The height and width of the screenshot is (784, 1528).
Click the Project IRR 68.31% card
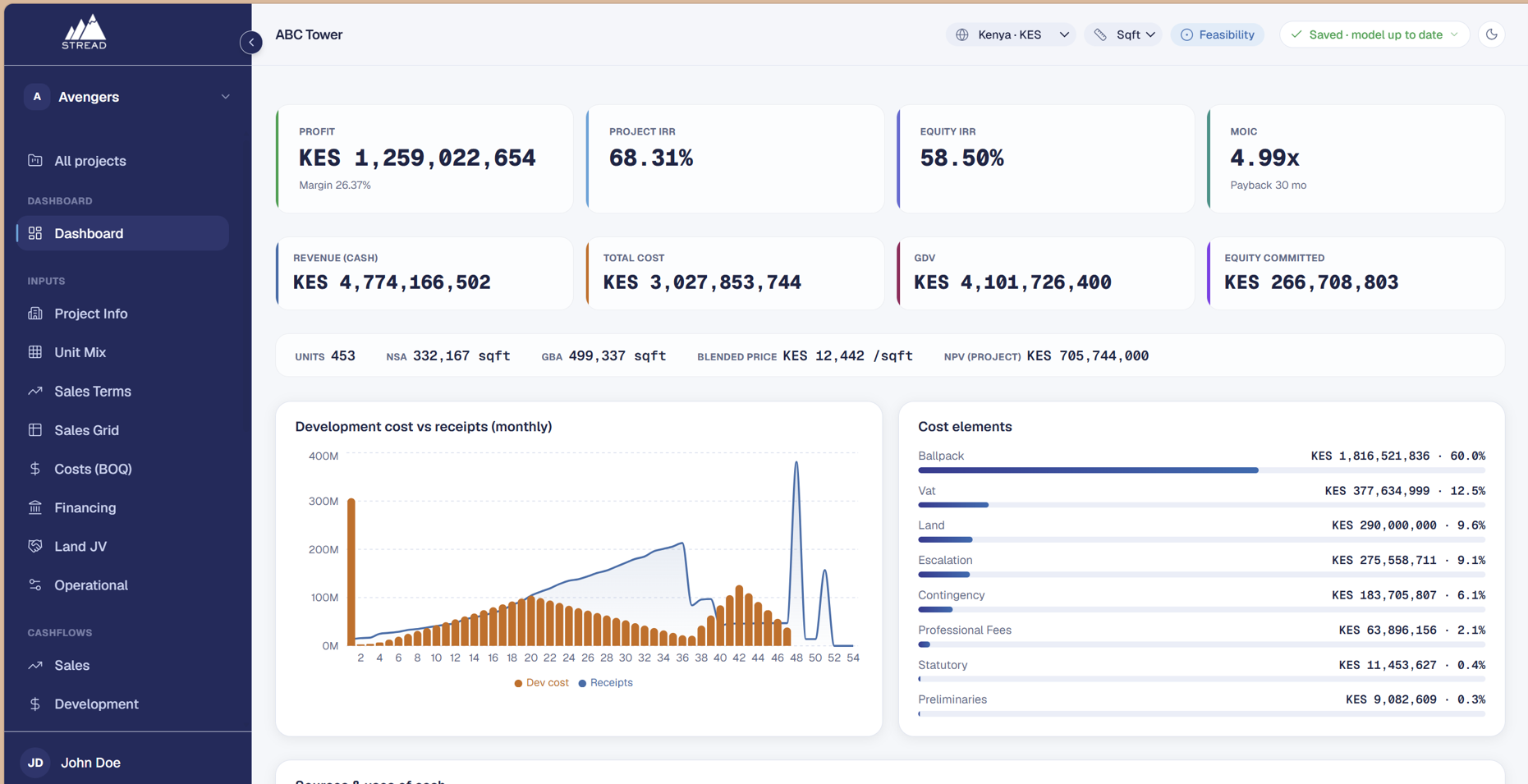735,159
